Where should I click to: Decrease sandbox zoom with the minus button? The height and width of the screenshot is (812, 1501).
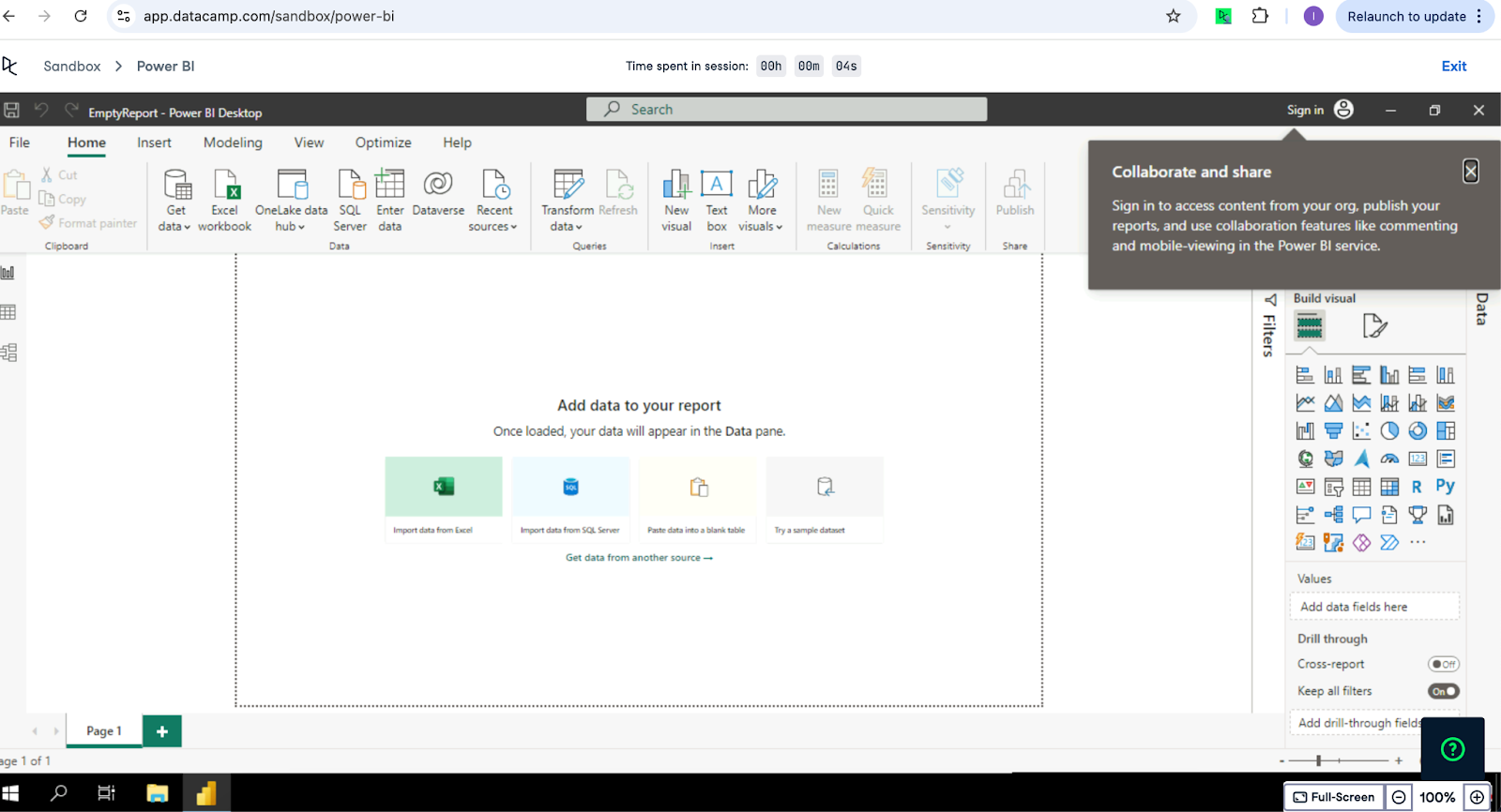(x=1399, y=797)
